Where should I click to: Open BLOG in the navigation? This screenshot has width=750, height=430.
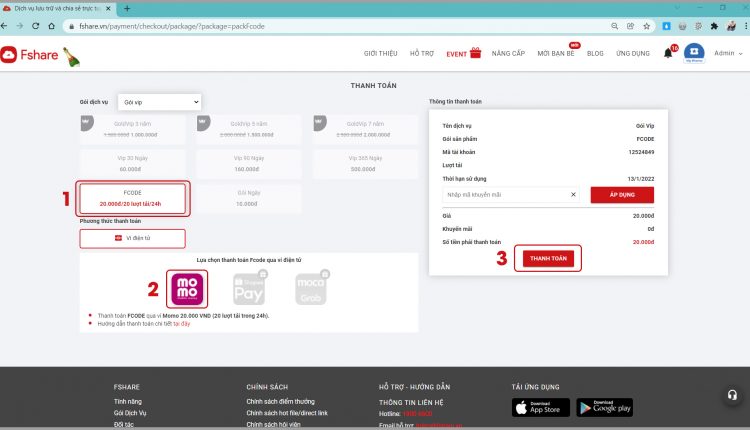coord(595,54)
